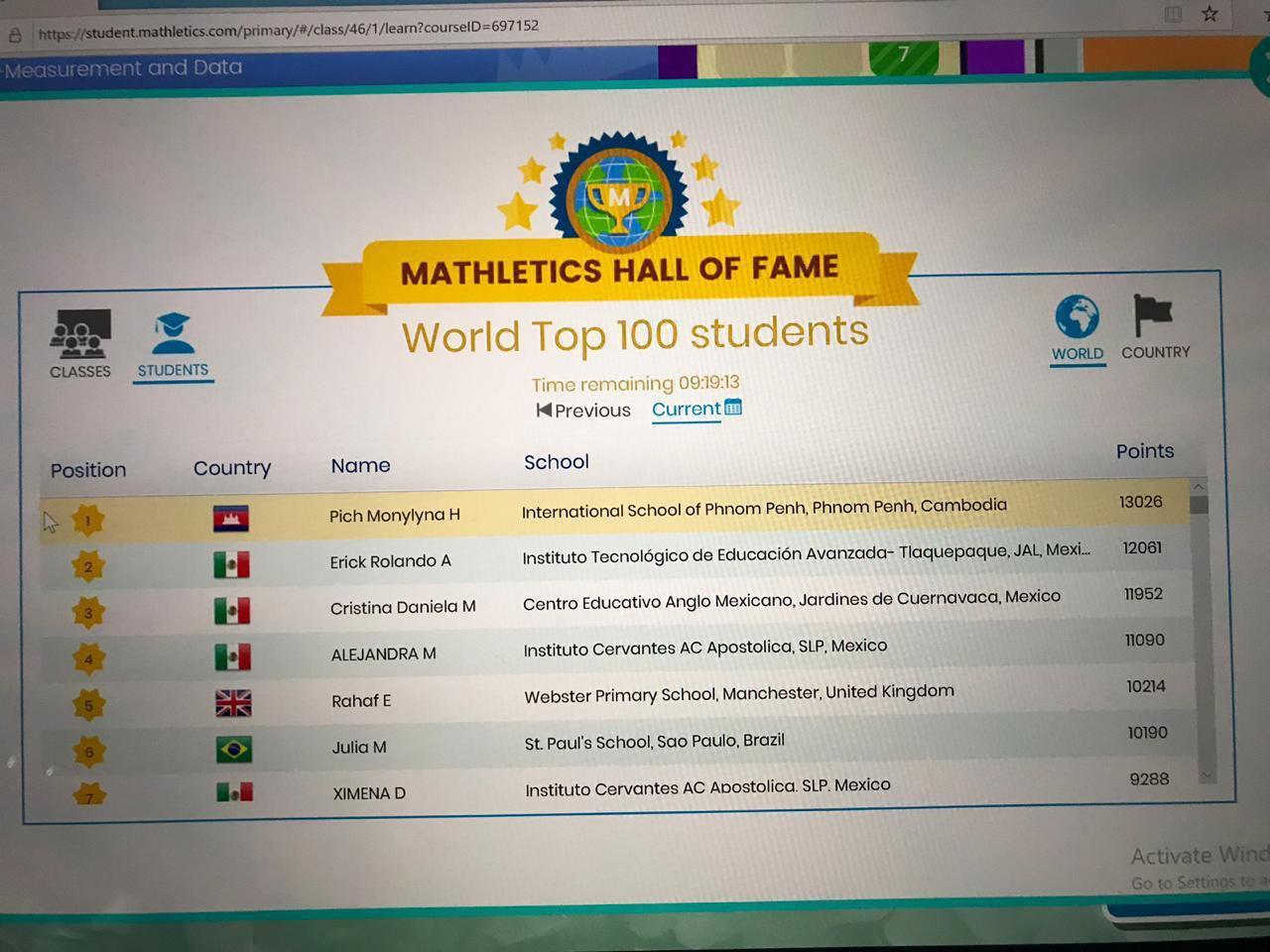
Task: Click the 13026 points value
Action: tap(1141, 502)
